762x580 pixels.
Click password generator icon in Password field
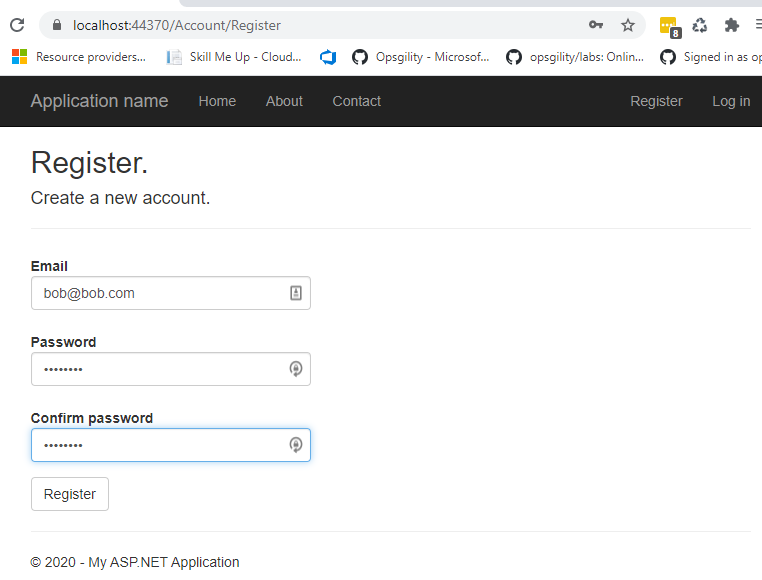pos(296,369)
